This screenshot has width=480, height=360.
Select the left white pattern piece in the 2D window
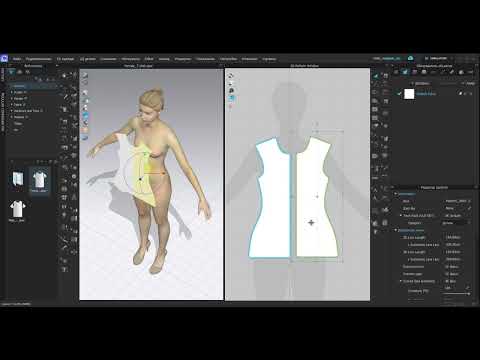273,200
